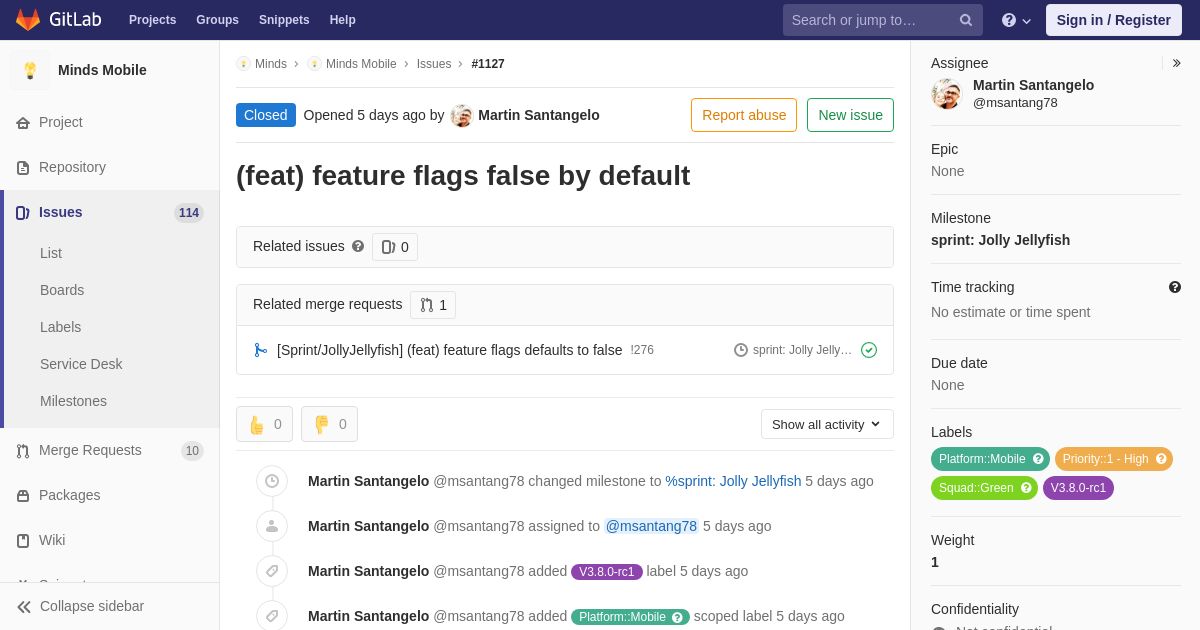Open the Projects menu in the top bar
Screen dimensions: 1200x630
point(152,20)
